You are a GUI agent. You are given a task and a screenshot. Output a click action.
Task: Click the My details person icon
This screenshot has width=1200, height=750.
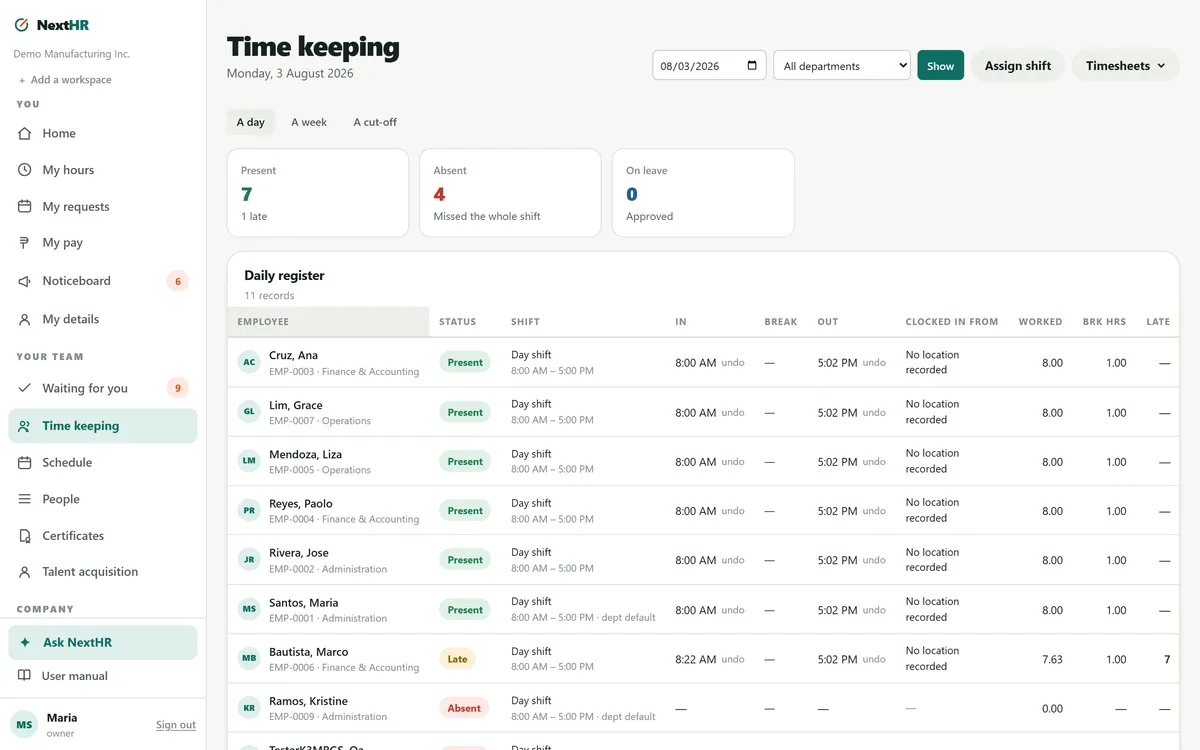(25, 320)
